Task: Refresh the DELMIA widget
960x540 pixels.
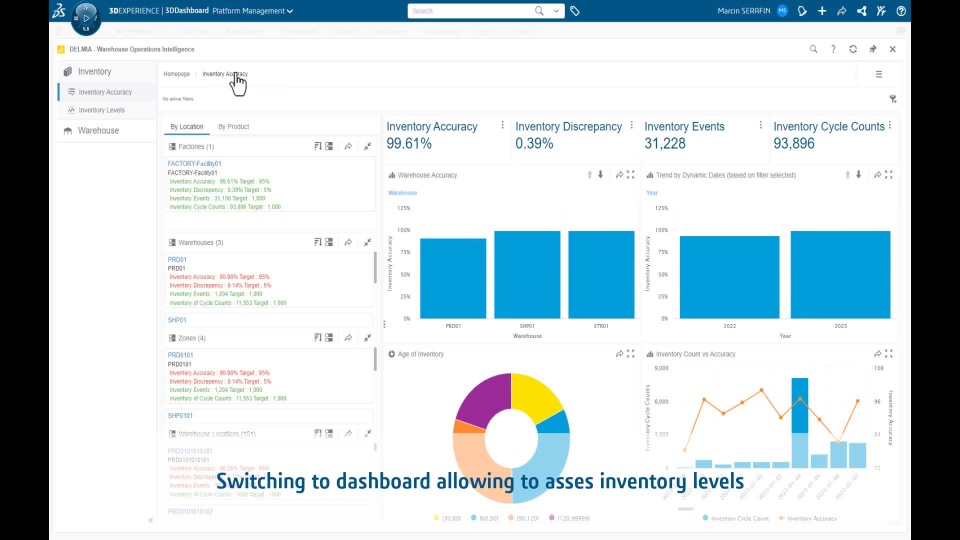Action: [x=853, y=49]
